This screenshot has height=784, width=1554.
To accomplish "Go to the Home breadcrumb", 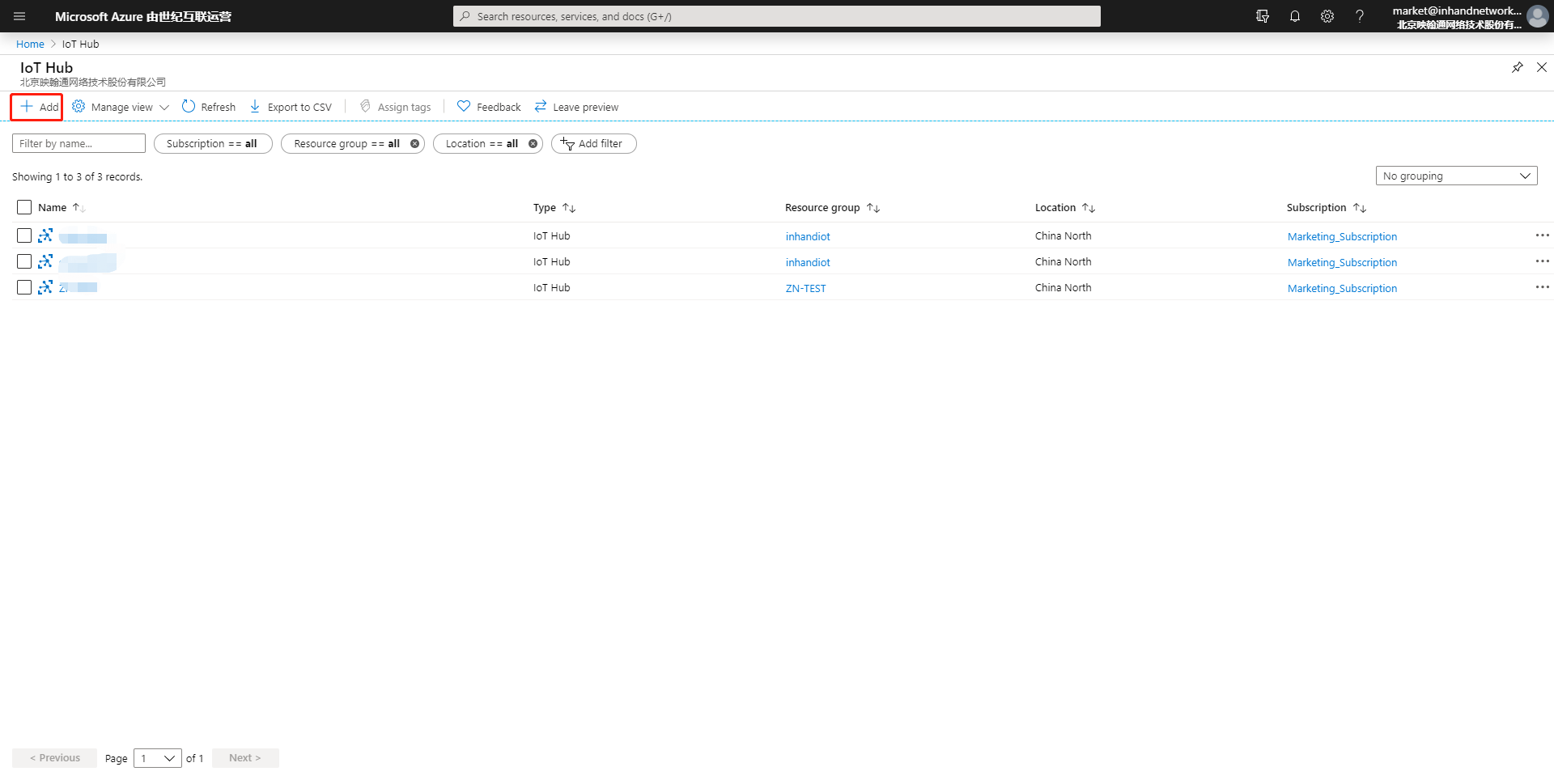I will point(30,44).
